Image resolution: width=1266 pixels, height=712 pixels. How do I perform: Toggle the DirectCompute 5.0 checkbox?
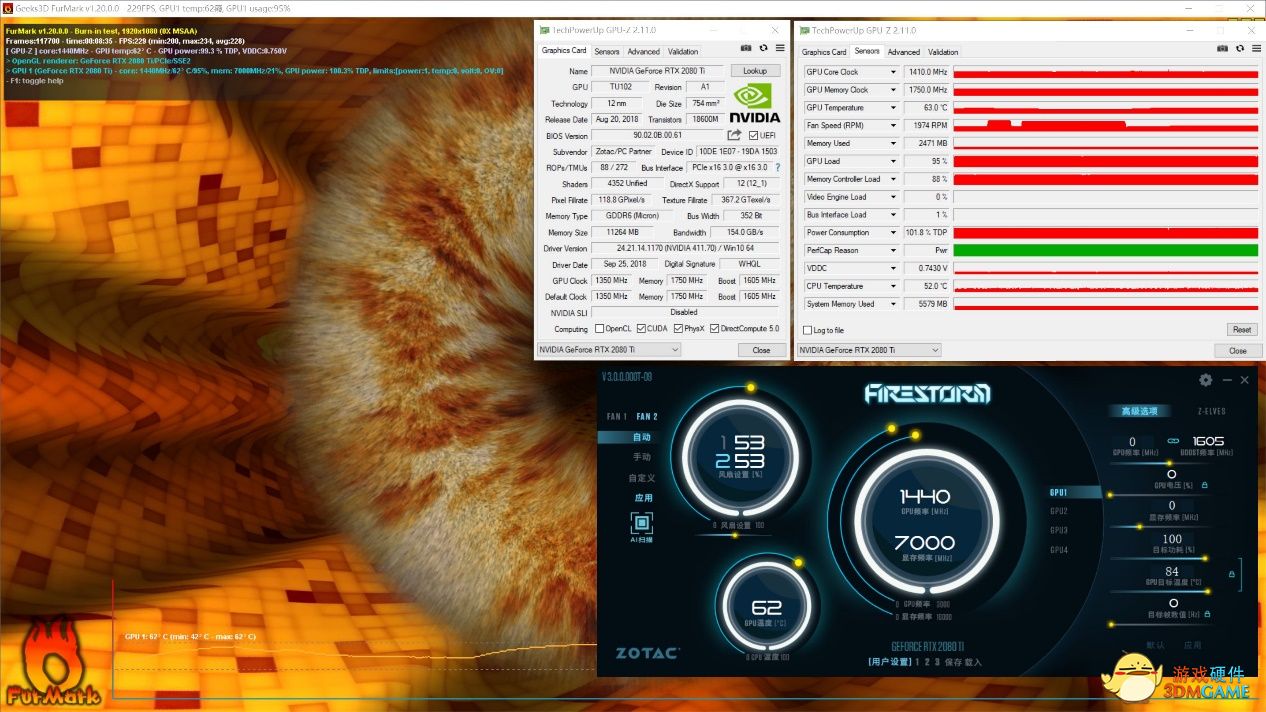pos(715,329)
